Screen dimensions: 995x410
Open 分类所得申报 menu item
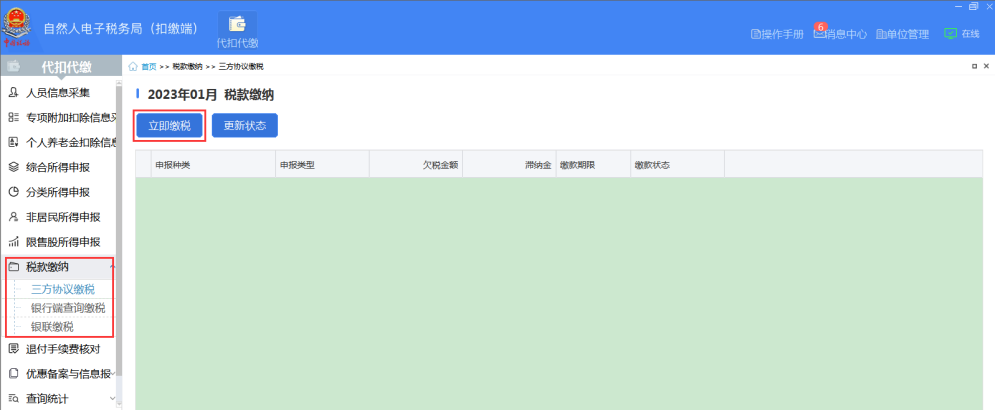coord(58,192)
